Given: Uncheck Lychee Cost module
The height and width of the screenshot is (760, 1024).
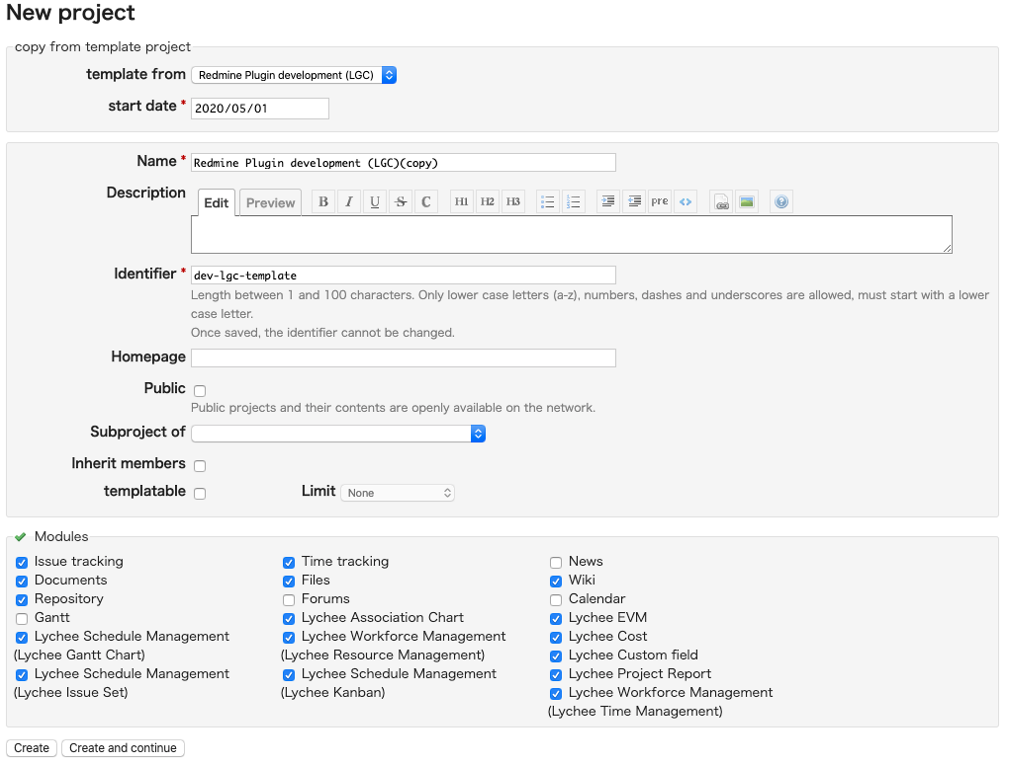Looking at the screenshot, I should coord(556,637).
